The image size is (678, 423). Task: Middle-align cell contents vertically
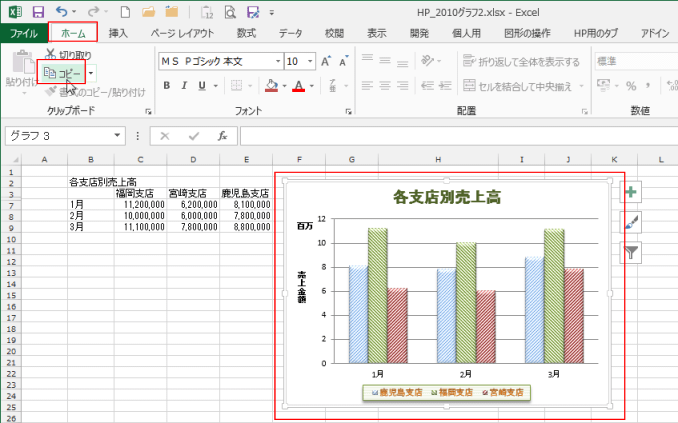pos(385,61)
